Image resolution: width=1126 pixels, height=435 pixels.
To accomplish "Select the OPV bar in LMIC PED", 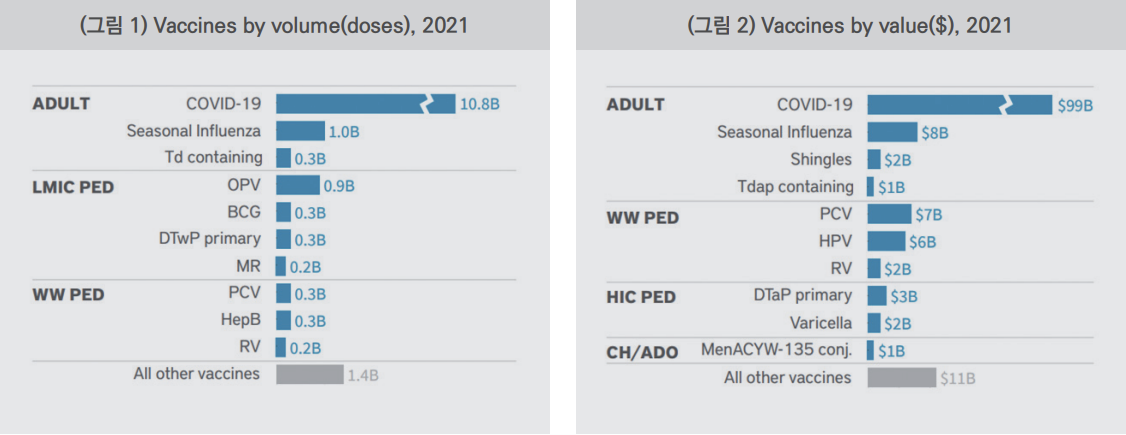I will (x=298, y=186).
